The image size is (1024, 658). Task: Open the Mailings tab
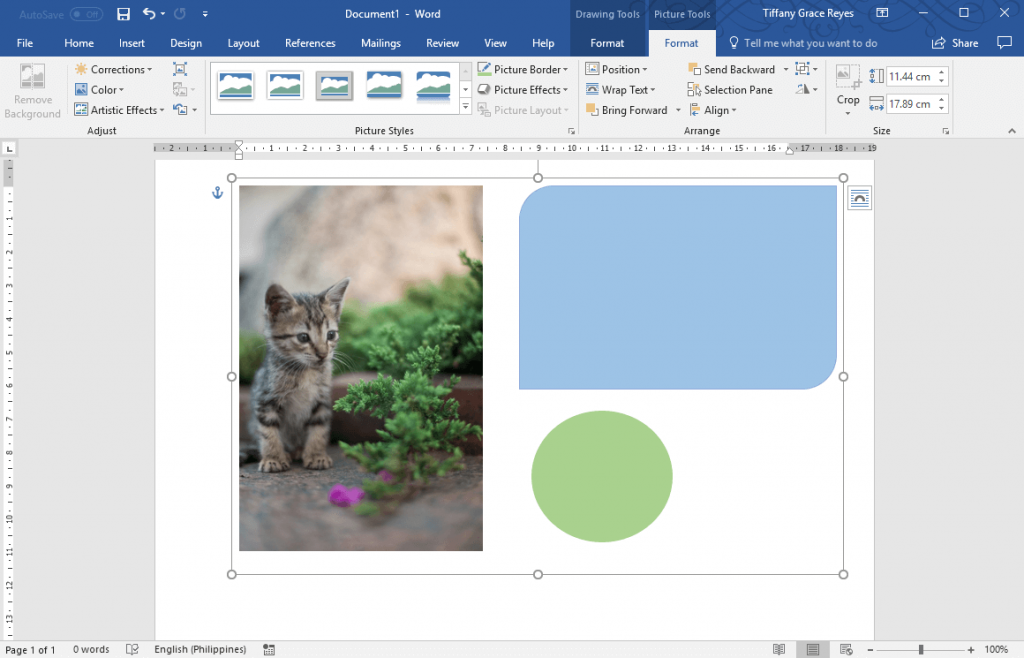[x=380, y=43]
